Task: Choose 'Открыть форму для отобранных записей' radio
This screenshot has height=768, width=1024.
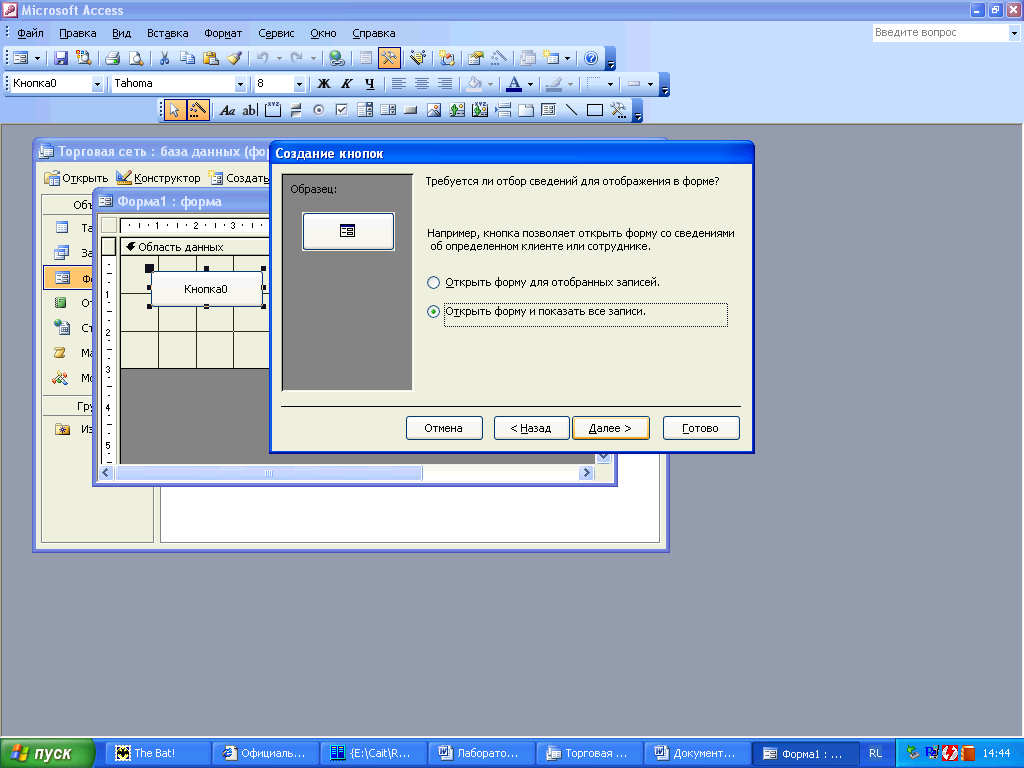Action: pyautogui.click(x=433, y=283)
